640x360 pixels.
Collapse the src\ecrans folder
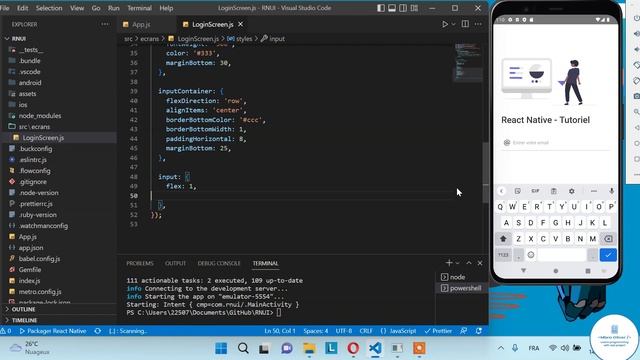coord(34,127)
